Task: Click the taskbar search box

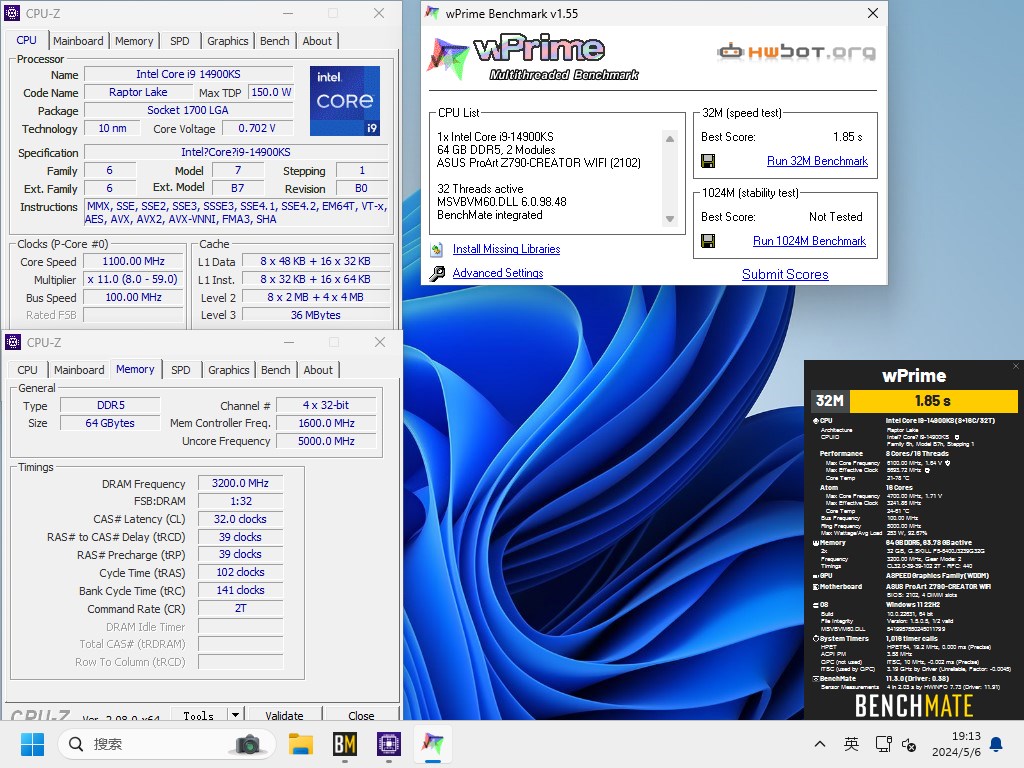Action: [166, 744]
